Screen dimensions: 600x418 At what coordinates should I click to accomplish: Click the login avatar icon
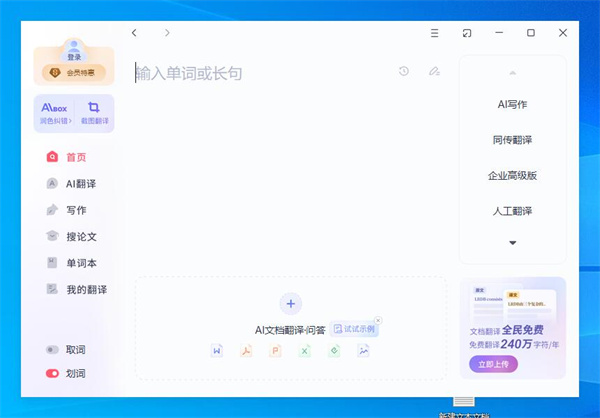(74, 47)
